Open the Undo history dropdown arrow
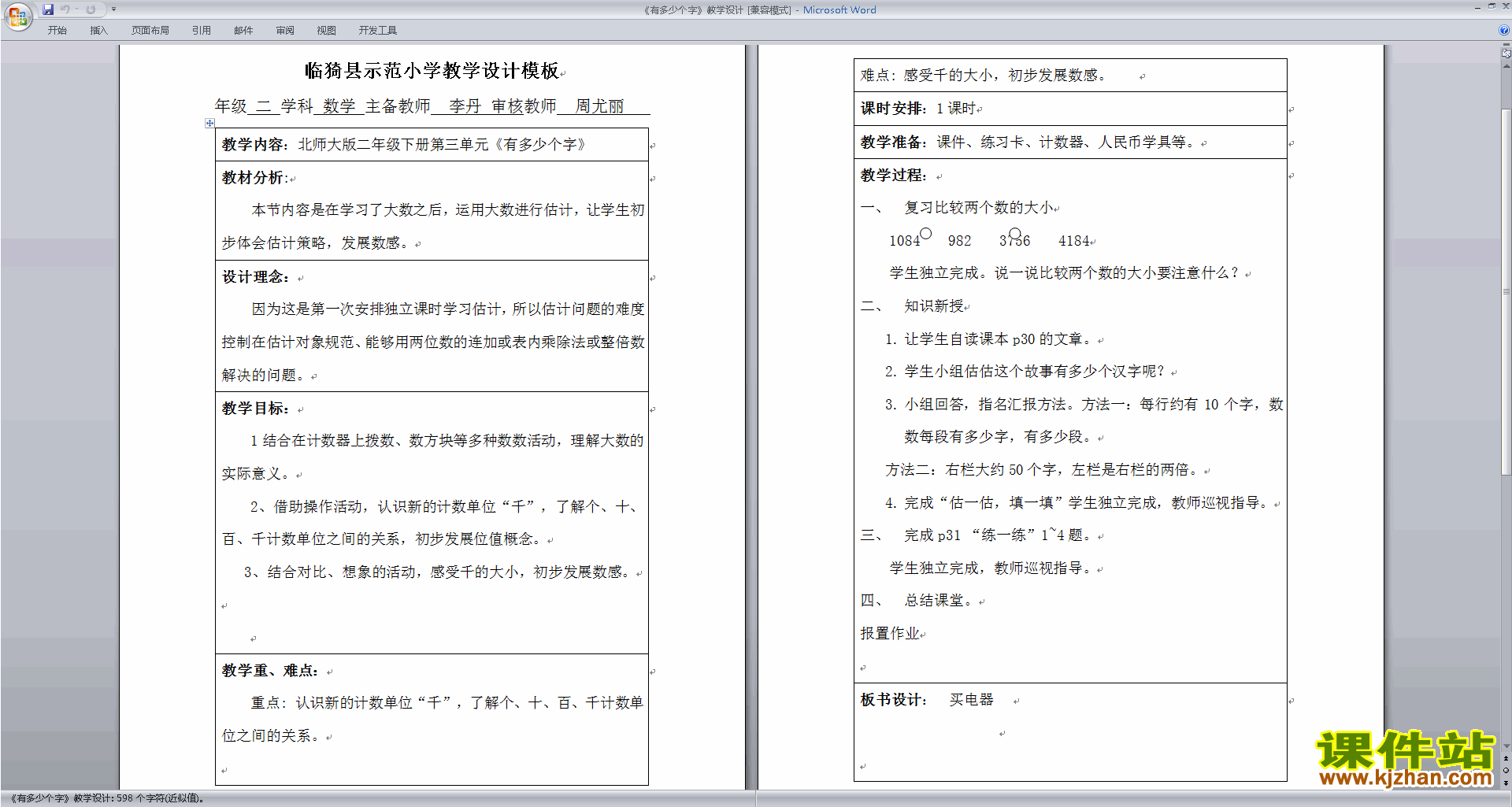This screenshot has width=1512, height=807. click(76, 9)
